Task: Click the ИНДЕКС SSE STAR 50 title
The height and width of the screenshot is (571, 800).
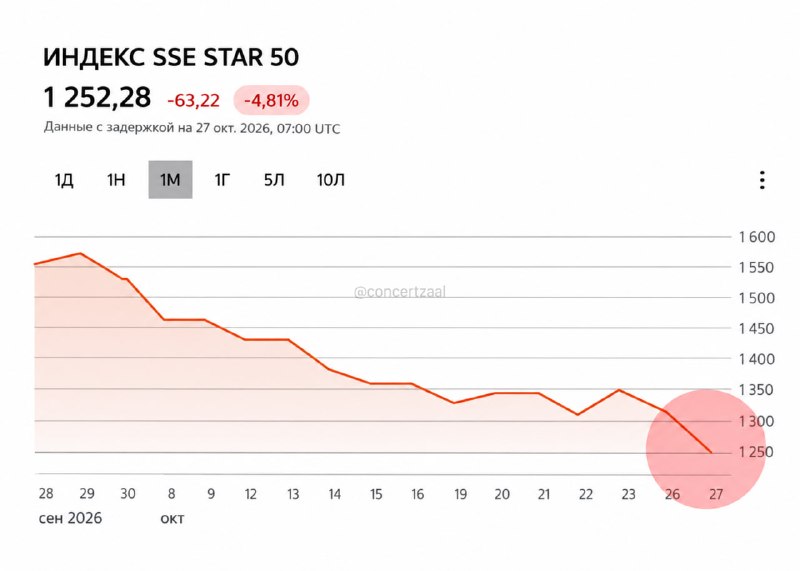Action: (x=171, y=57)
